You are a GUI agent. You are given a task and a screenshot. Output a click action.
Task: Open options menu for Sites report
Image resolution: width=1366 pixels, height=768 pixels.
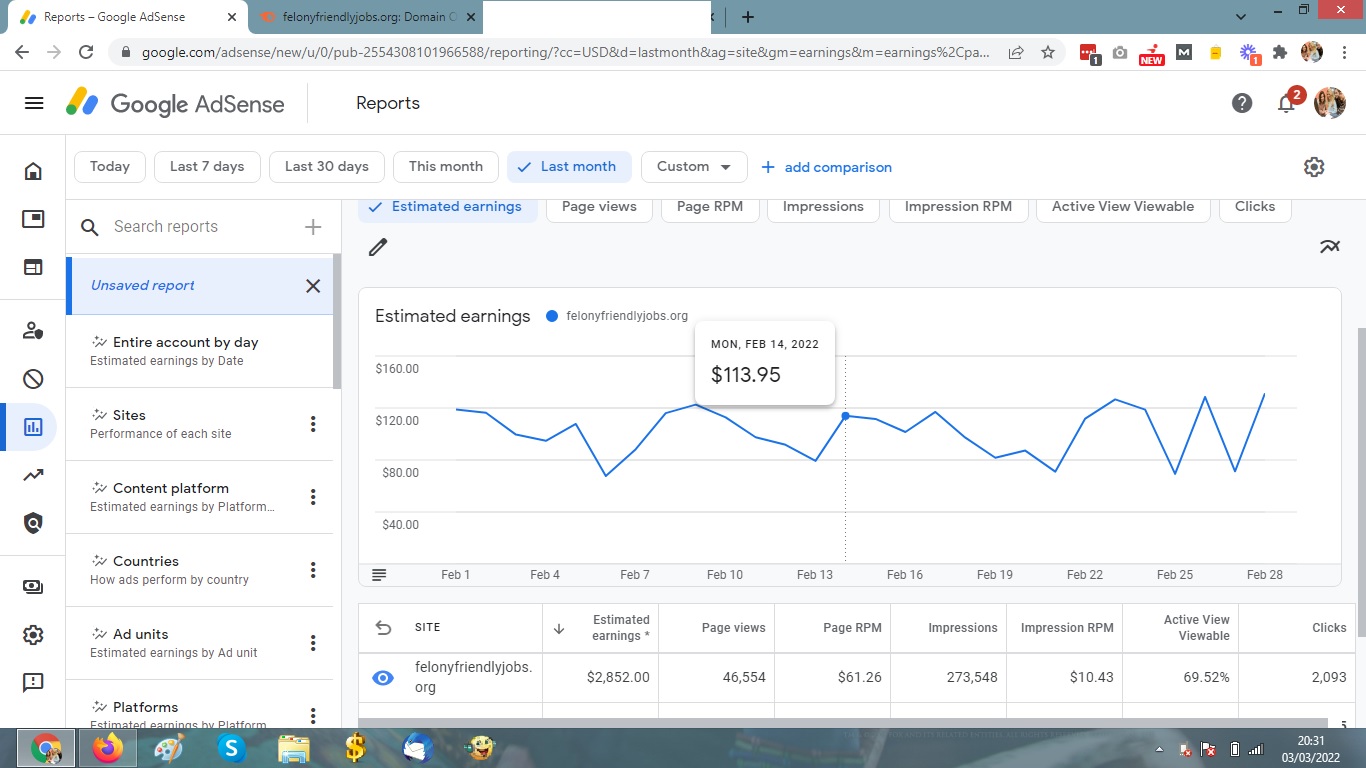tap(313, 424)
